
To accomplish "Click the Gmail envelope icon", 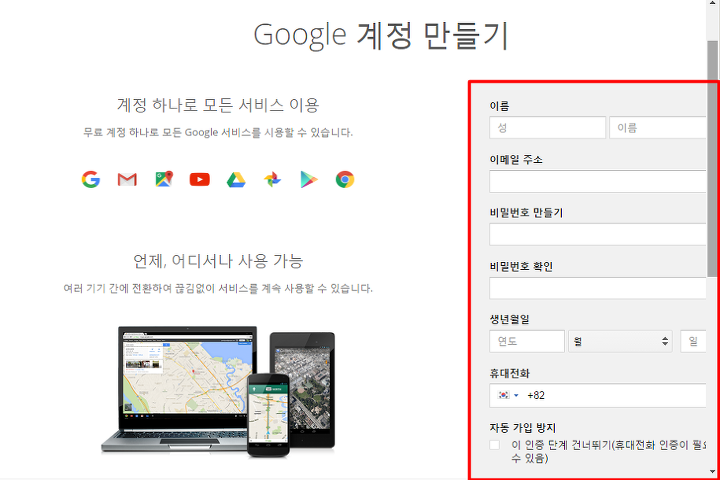I will (127, 179).
